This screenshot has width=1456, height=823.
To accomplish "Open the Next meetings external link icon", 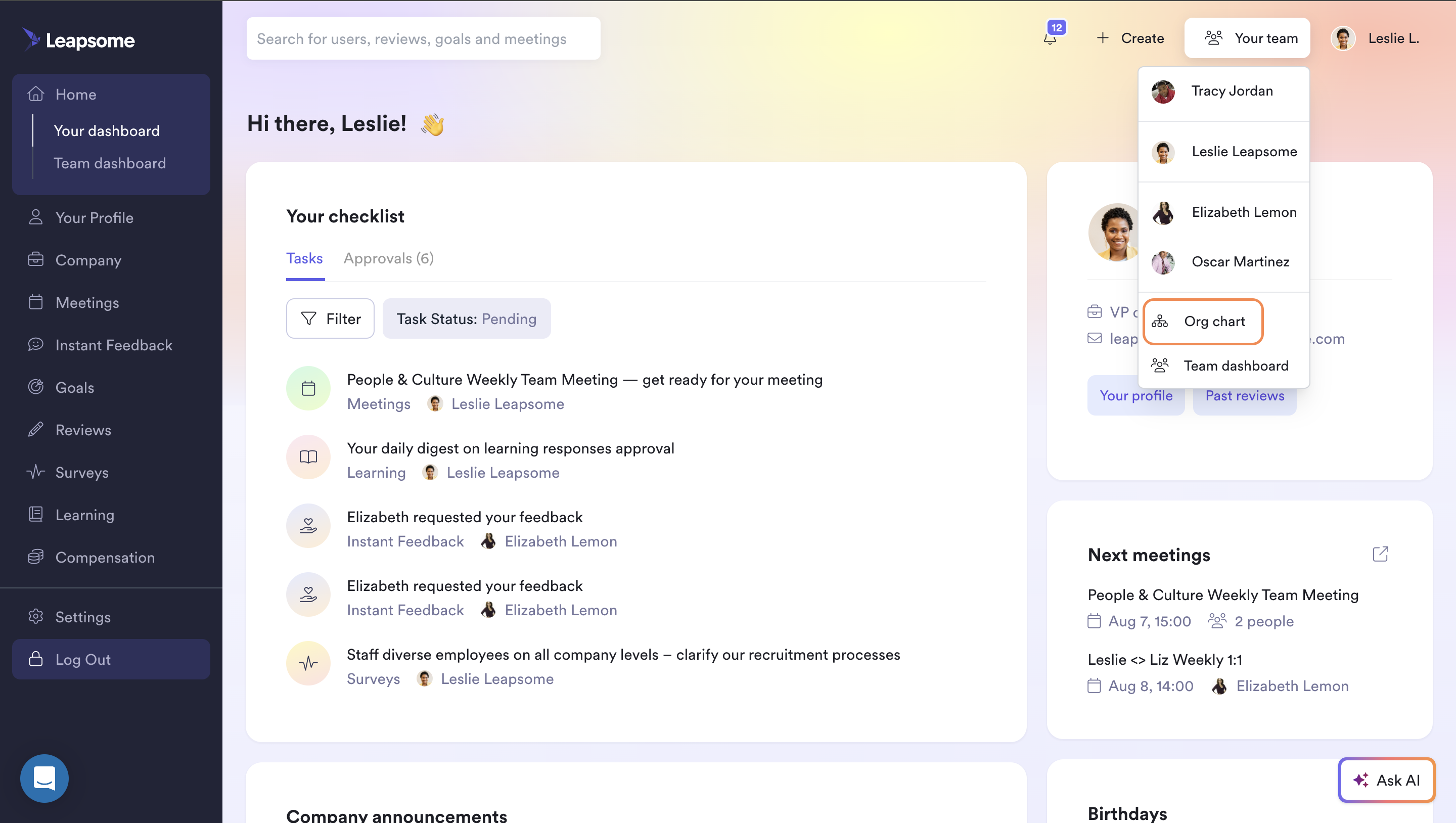I will click(x=1380, y=554).
